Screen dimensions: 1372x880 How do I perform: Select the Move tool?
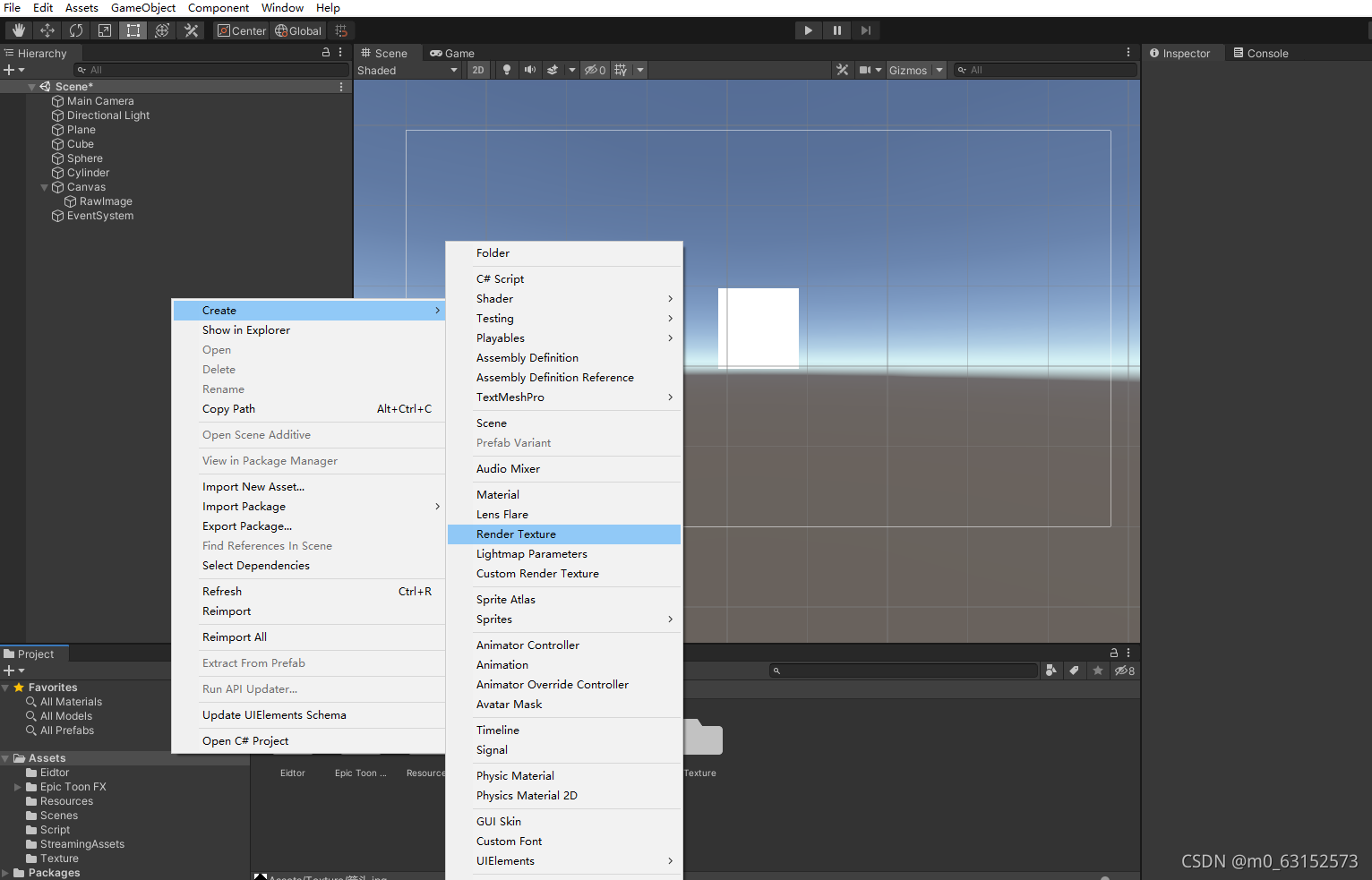(47, 30)
